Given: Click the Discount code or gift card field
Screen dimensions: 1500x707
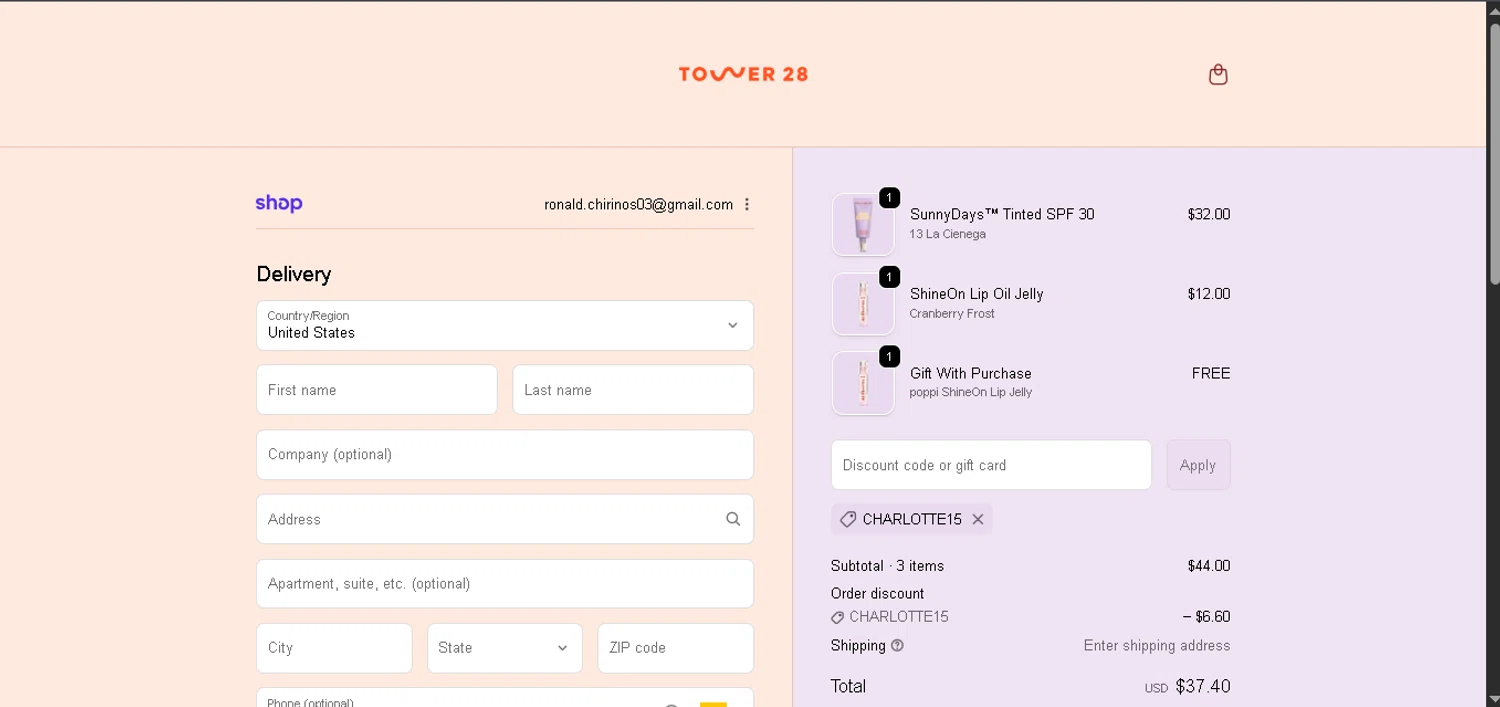Looking at the screenshot, I should coord(991,465).
